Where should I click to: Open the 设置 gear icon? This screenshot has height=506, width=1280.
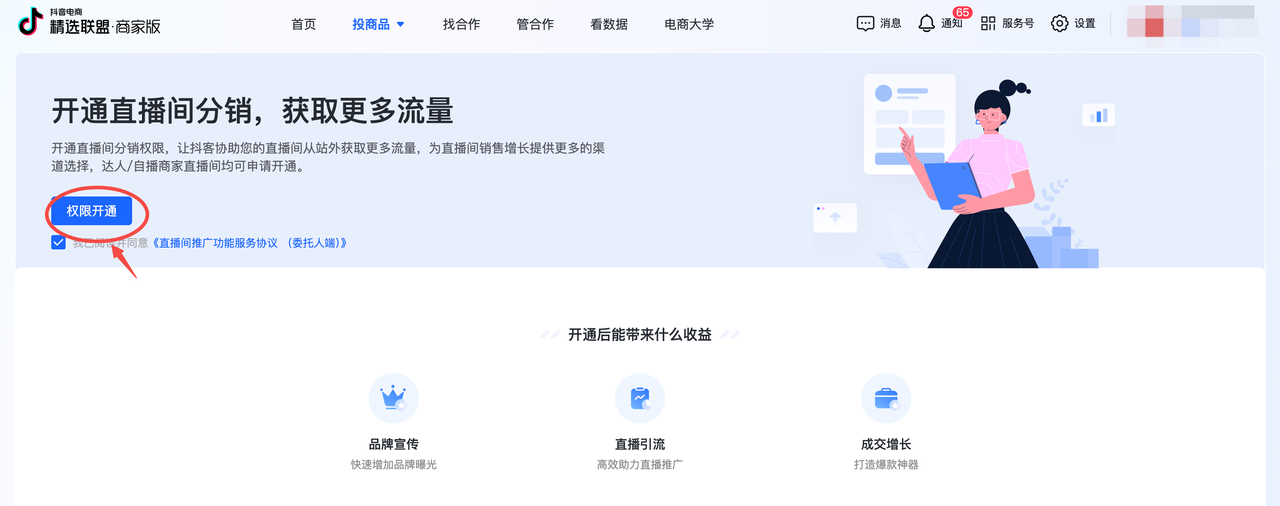point(1060,23)
